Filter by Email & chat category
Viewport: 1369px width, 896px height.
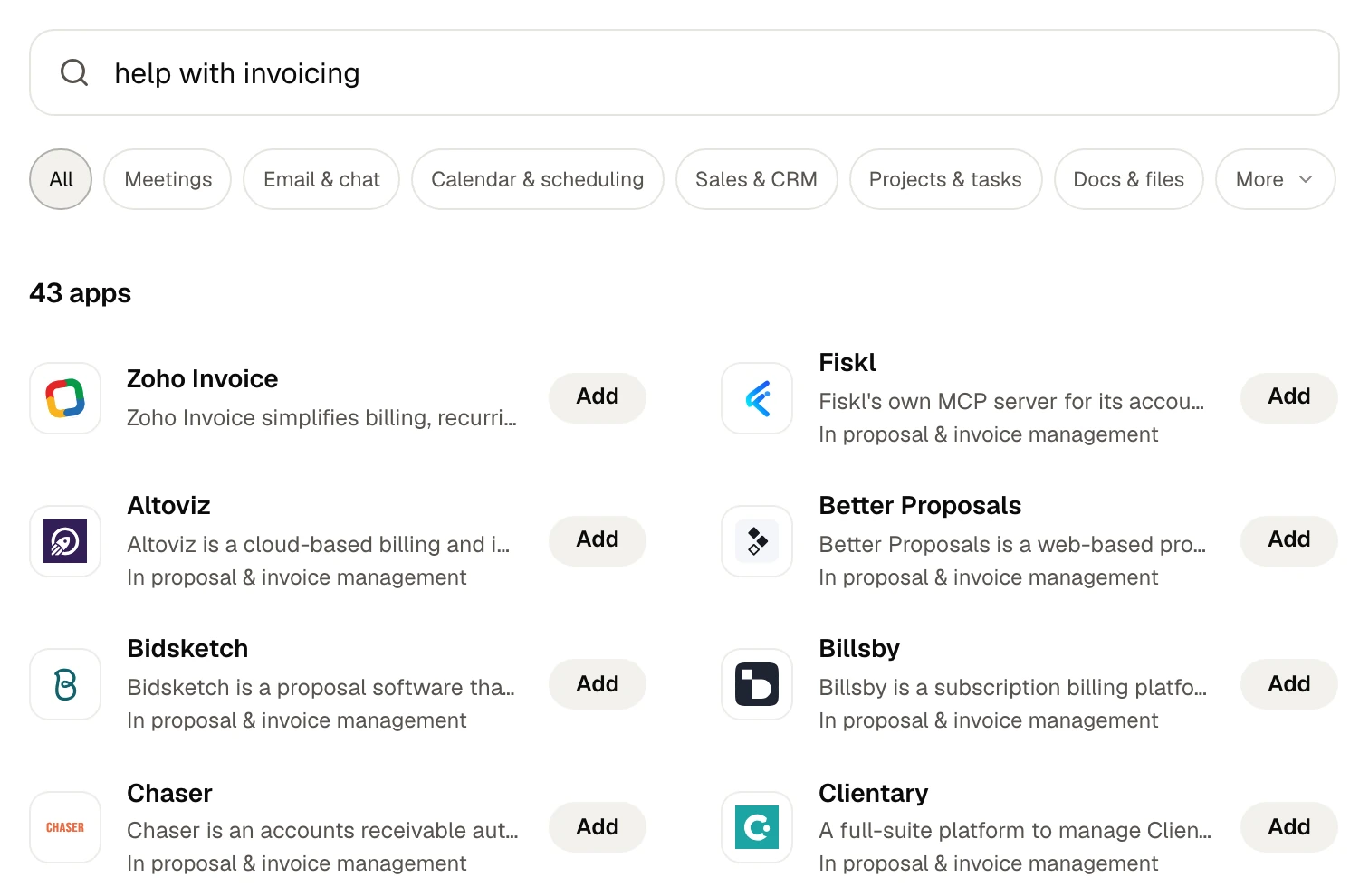(321, 179)
